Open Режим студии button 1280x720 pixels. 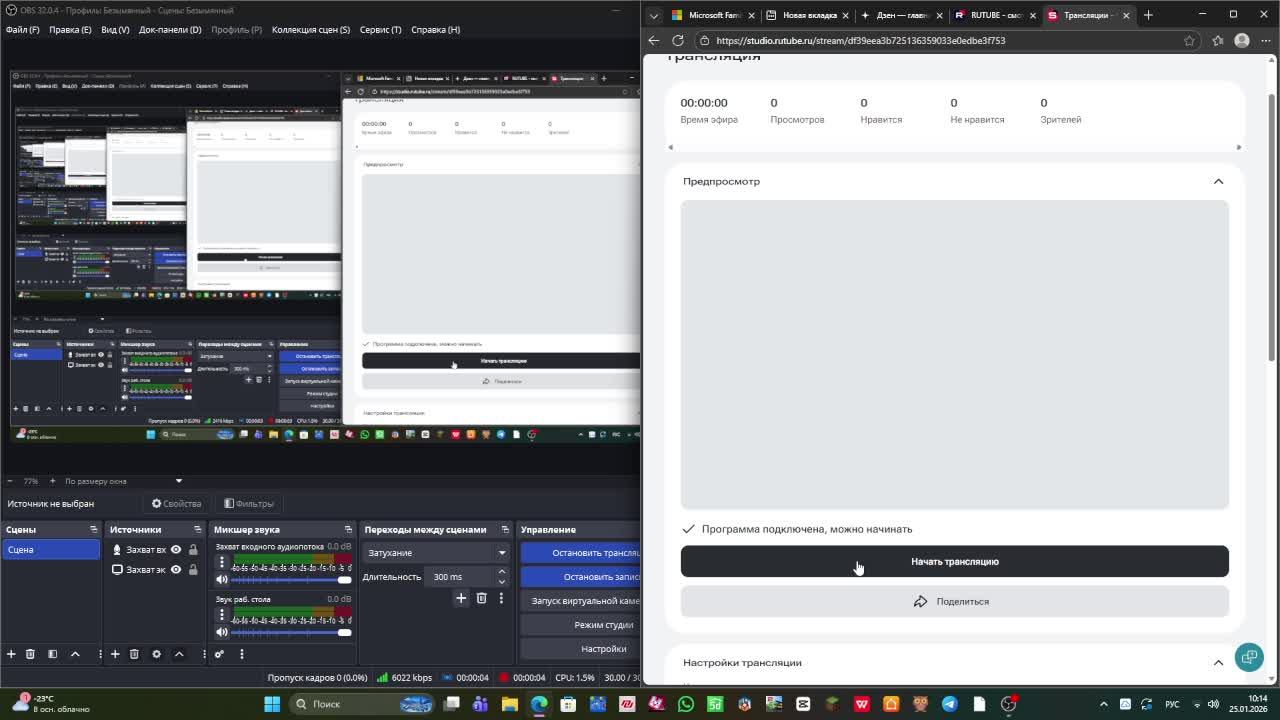click(580, 625)
